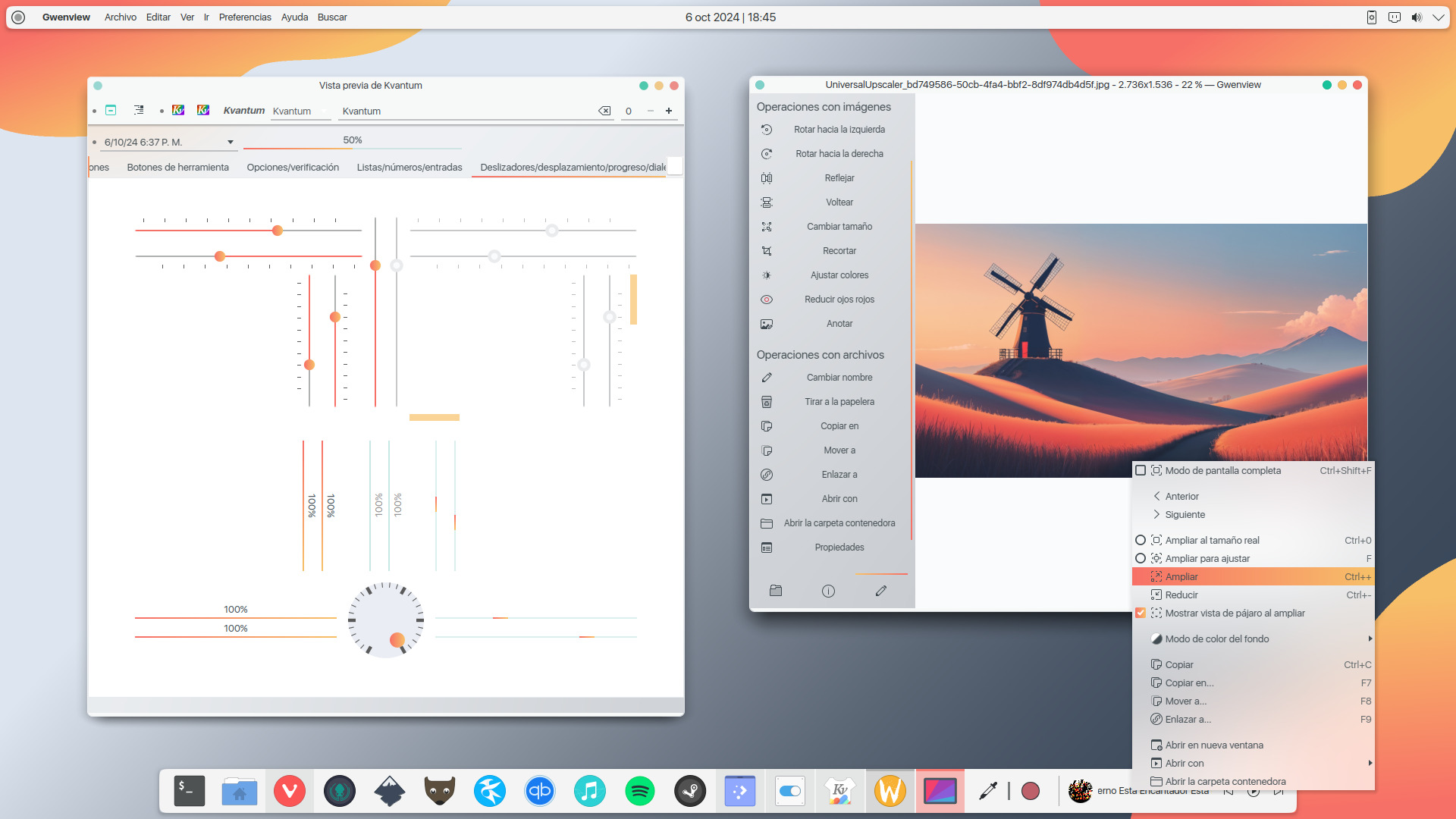1456x819 pixels.
Task: Switch to Botones de herramienta tab
Action: click(x=177, y=168)
